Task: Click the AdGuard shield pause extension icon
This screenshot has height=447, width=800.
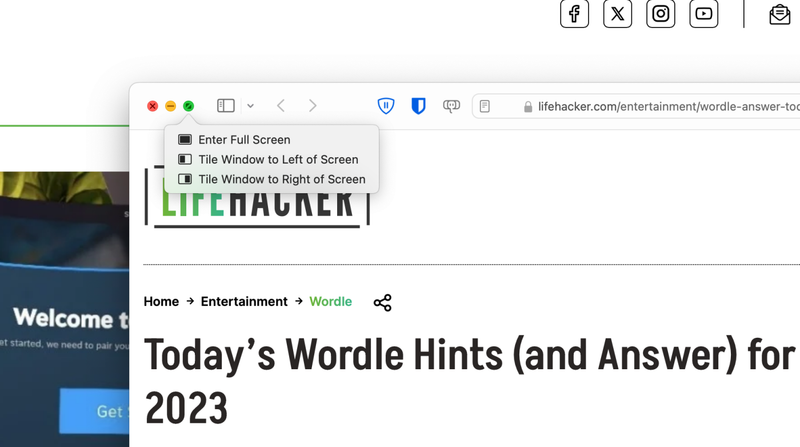Action: (x=386, y=106)
